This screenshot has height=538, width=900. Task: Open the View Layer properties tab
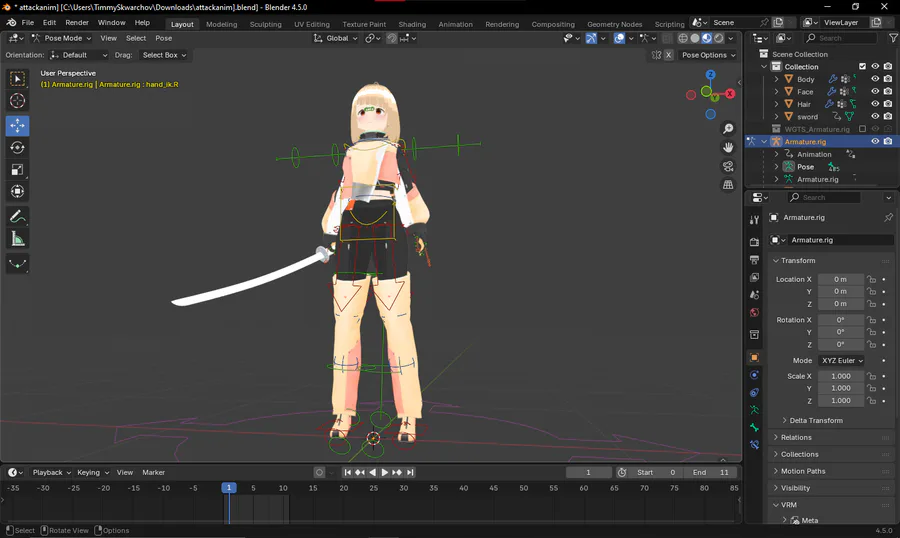754,277
